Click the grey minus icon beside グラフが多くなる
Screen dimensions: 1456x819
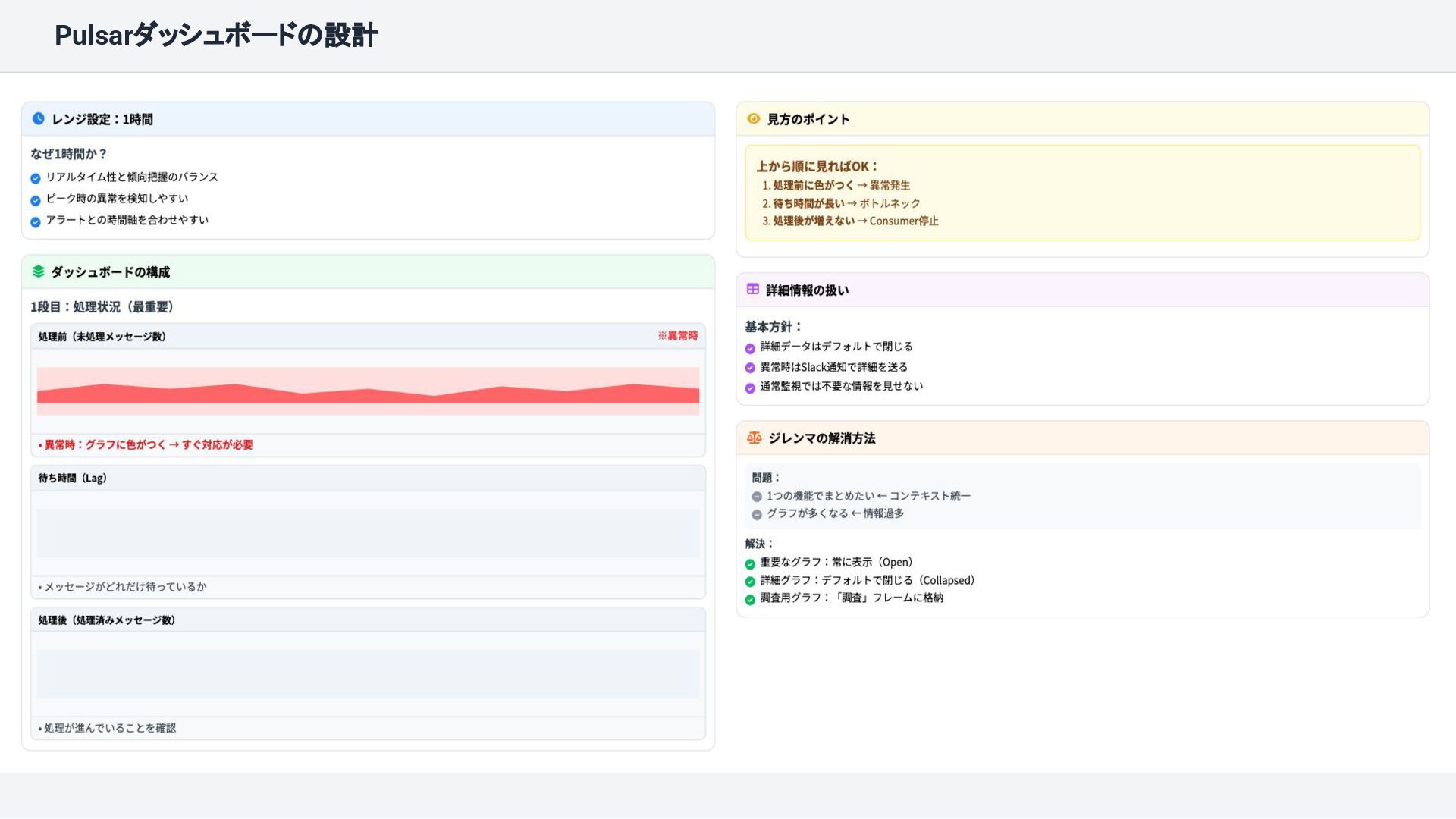tap(757, 515)
